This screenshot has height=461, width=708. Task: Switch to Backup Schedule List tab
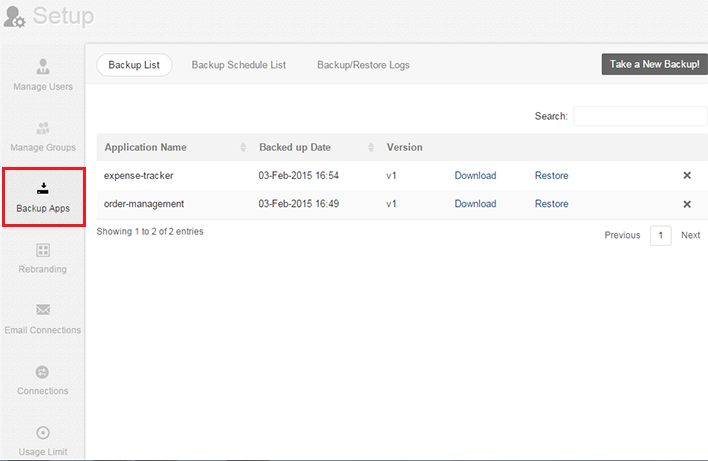(x=239, y=65)
